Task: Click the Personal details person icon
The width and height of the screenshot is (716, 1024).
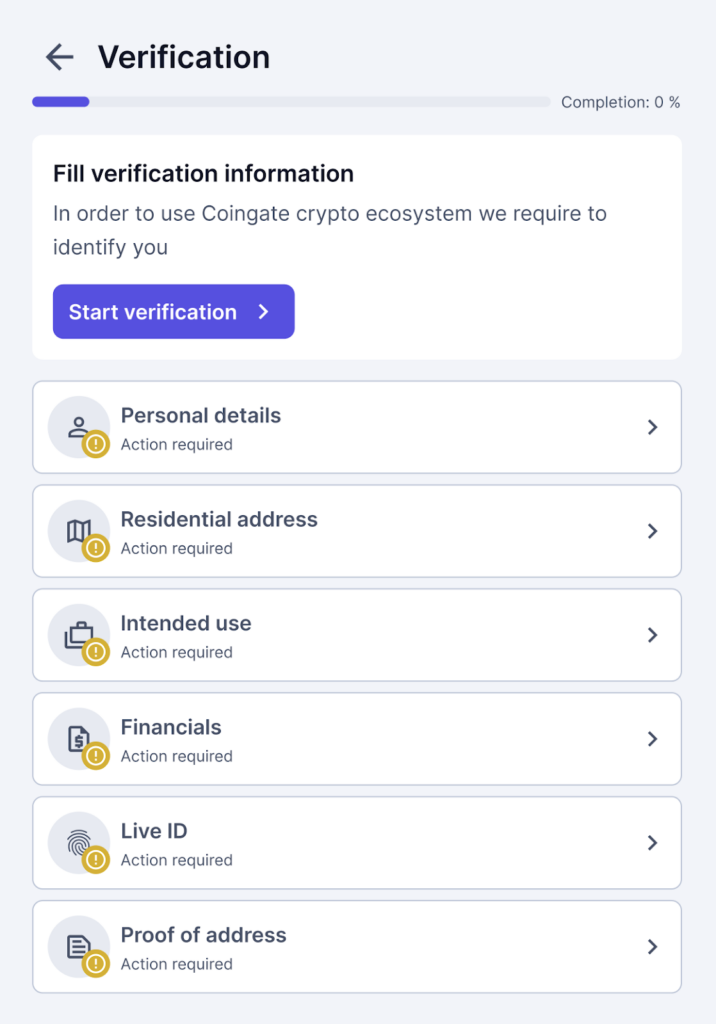Action: click(x=78, y=427)
